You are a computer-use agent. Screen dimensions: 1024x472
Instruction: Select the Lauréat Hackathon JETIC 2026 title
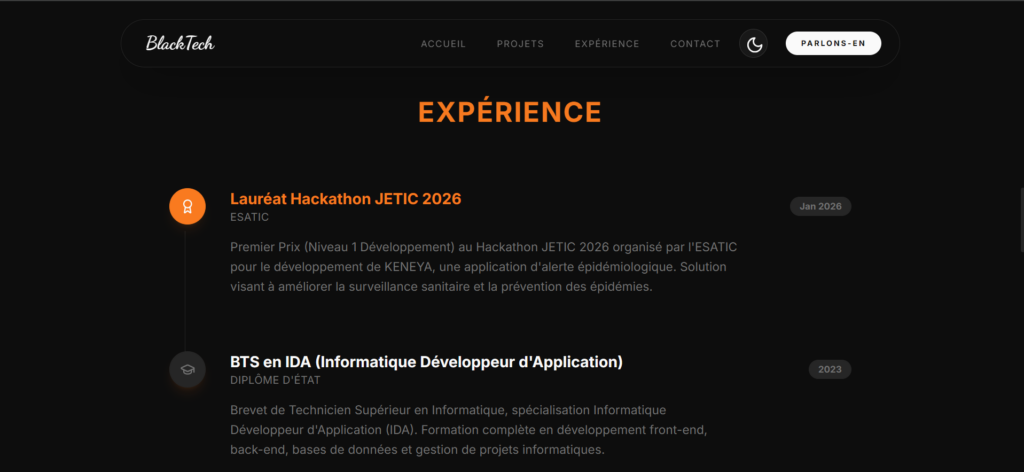coord(345,198)
